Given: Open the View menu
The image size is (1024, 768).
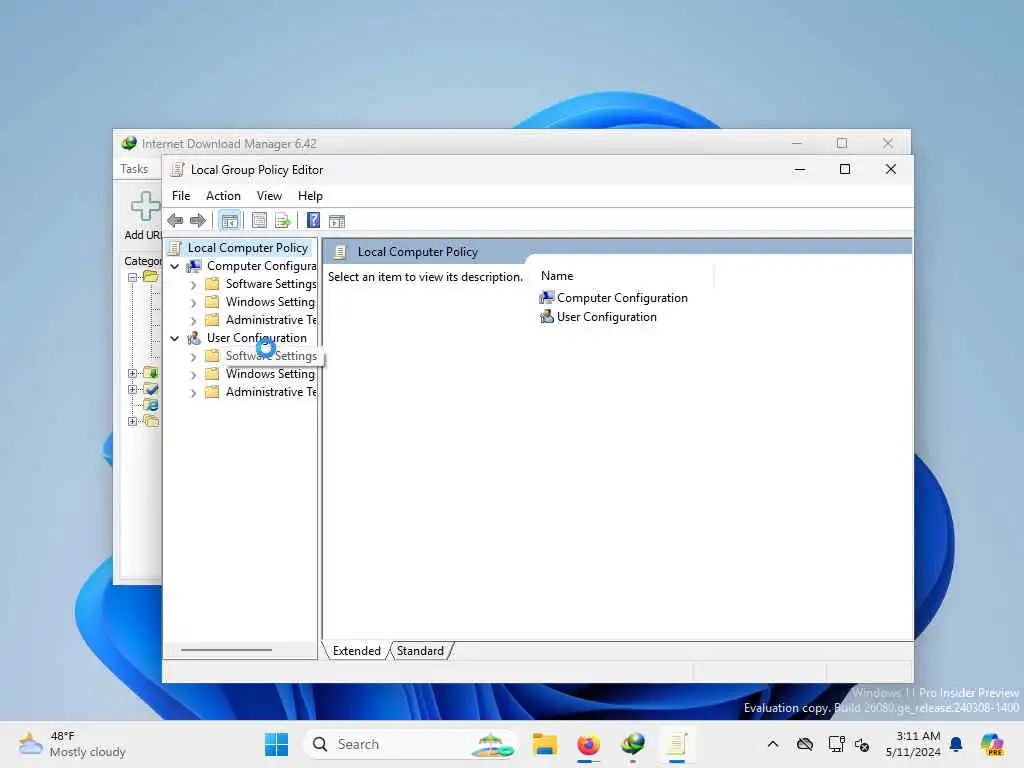Looking at the screenshot, I should [269, 196].
